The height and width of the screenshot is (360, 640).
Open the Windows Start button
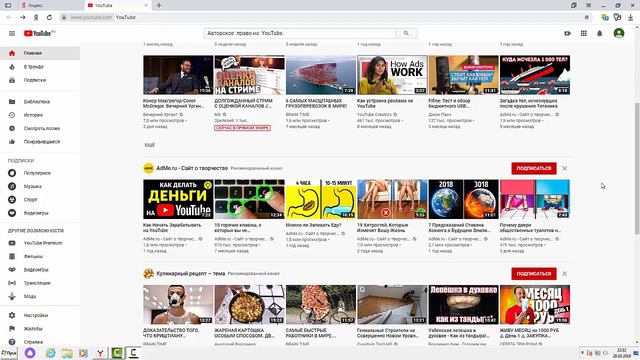point(9,353)
